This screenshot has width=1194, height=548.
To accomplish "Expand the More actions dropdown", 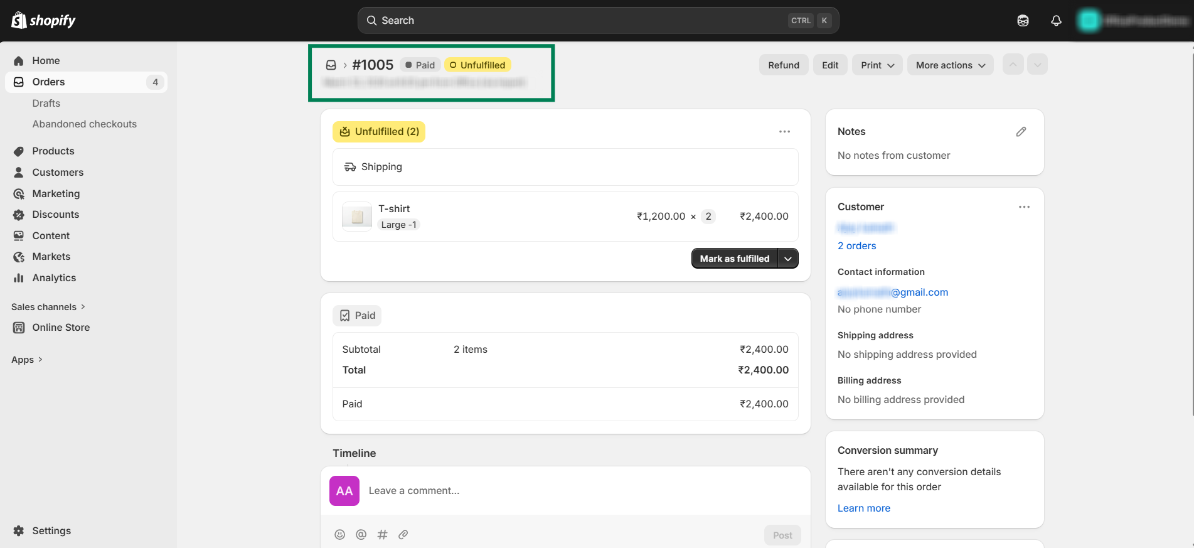I will pos(950,65).
